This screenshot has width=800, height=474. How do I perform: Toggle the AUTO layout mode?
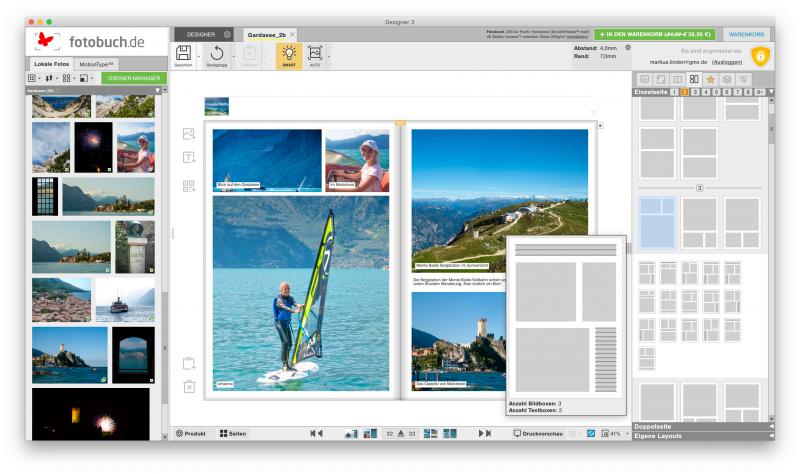tap(315, 54)
